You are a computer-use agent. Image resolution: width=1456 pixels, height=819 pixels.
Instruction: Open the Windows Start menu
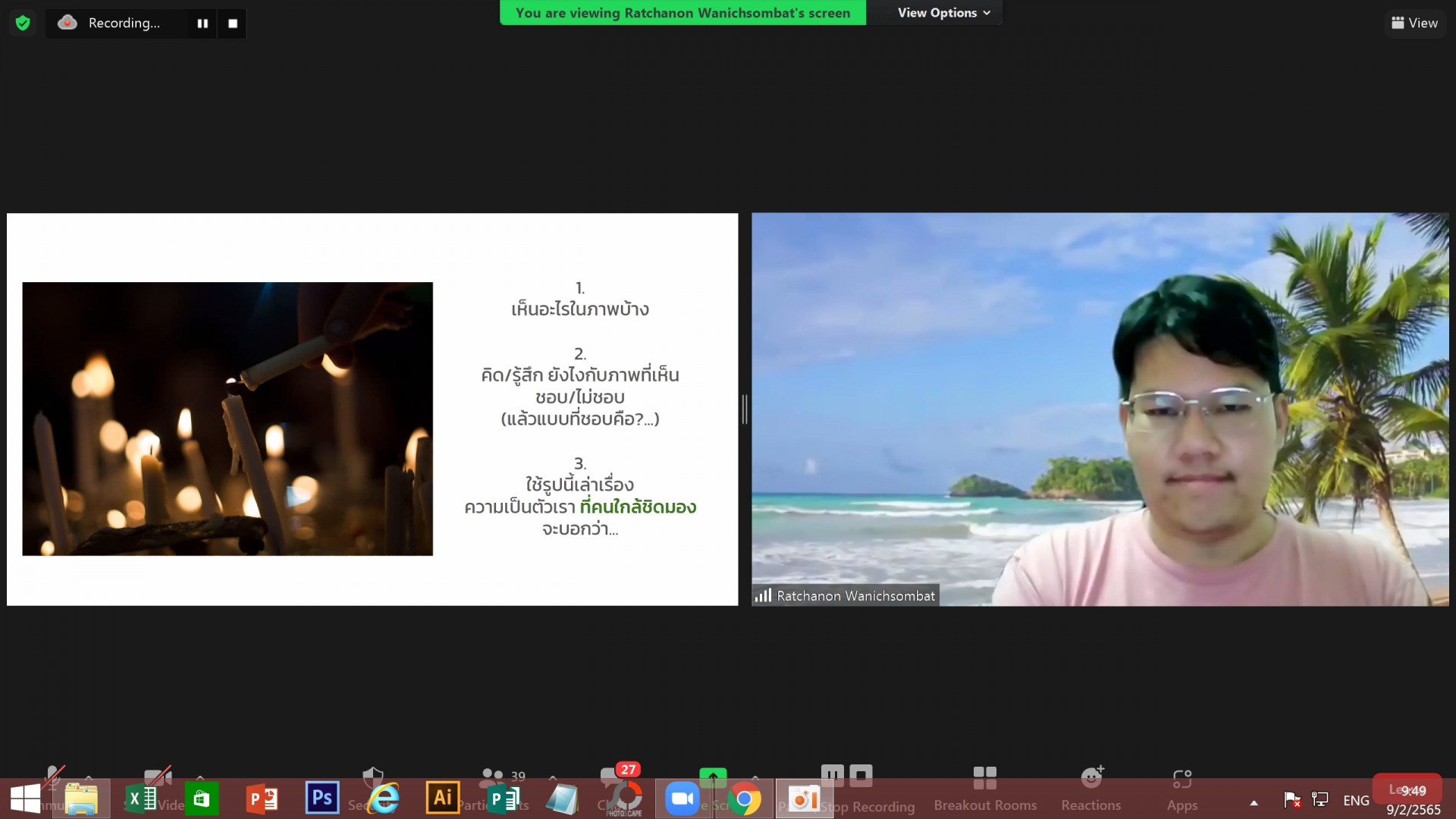click(x=26, y=799)
